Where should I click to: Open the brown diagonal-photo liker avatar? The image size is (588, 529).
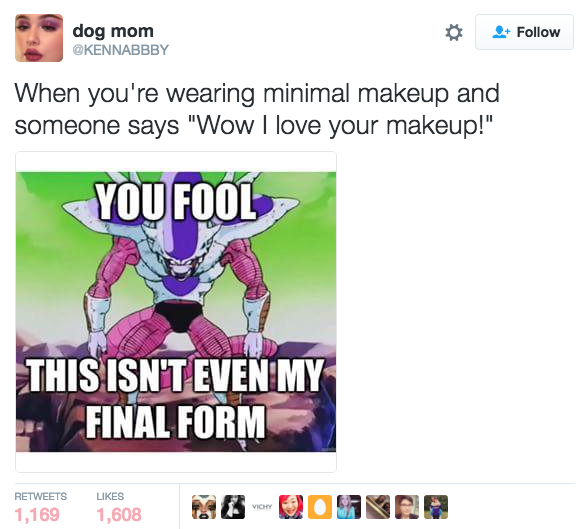pyautogui.click(x=378, y=507)
